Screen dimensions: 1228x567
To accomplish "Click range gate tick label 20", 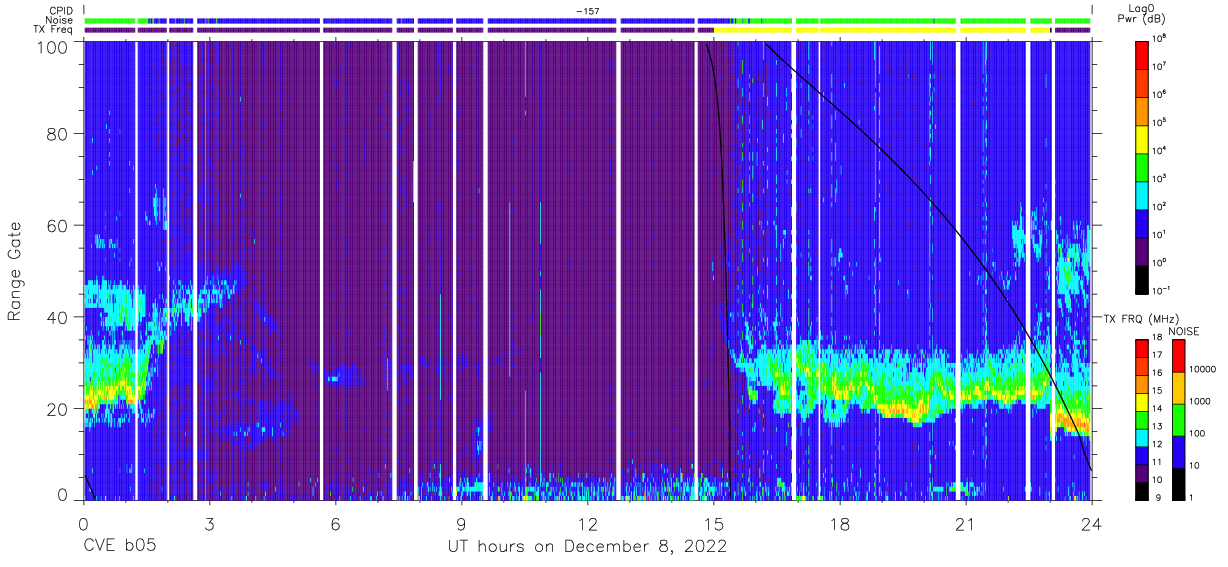I will [x=58, y=409].
